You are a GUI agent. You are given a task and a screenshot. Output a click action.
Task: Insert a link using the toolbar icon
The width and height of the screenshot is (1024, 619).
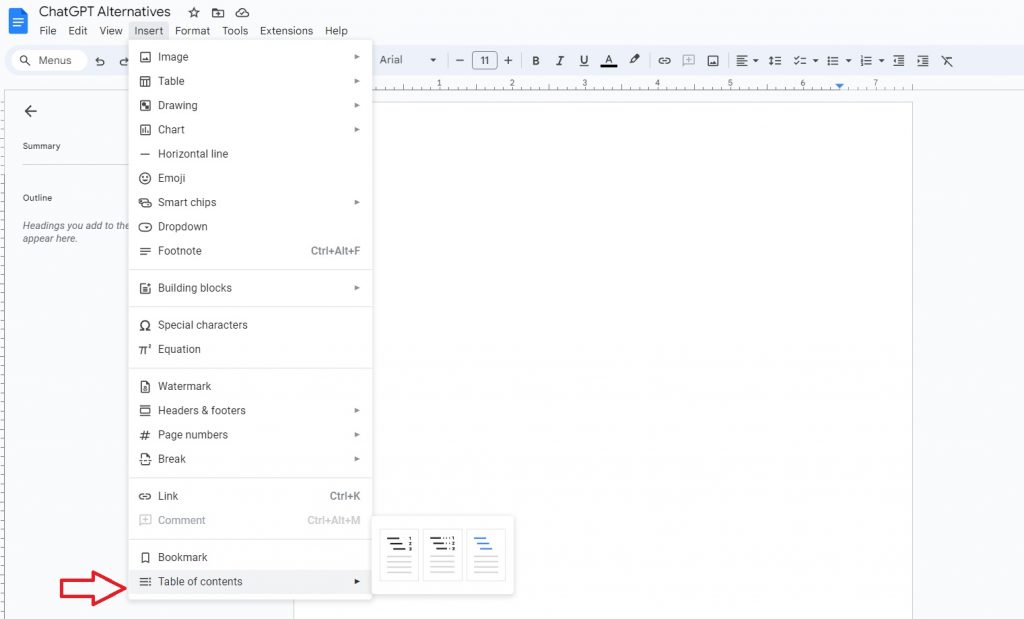click(664, 60)
